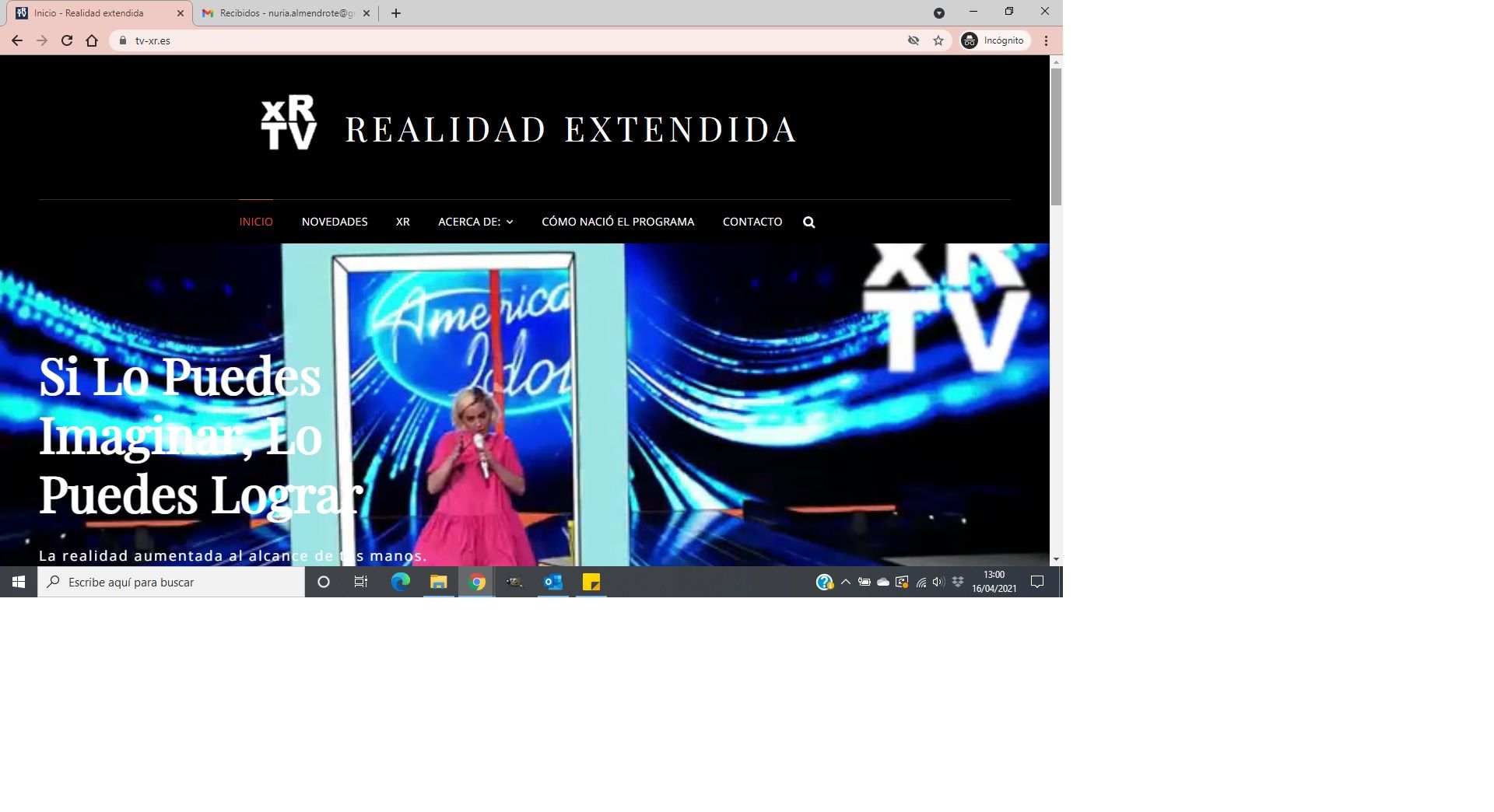Open the tab search dropdown button

pyautogui.click(x=939, y=13)
